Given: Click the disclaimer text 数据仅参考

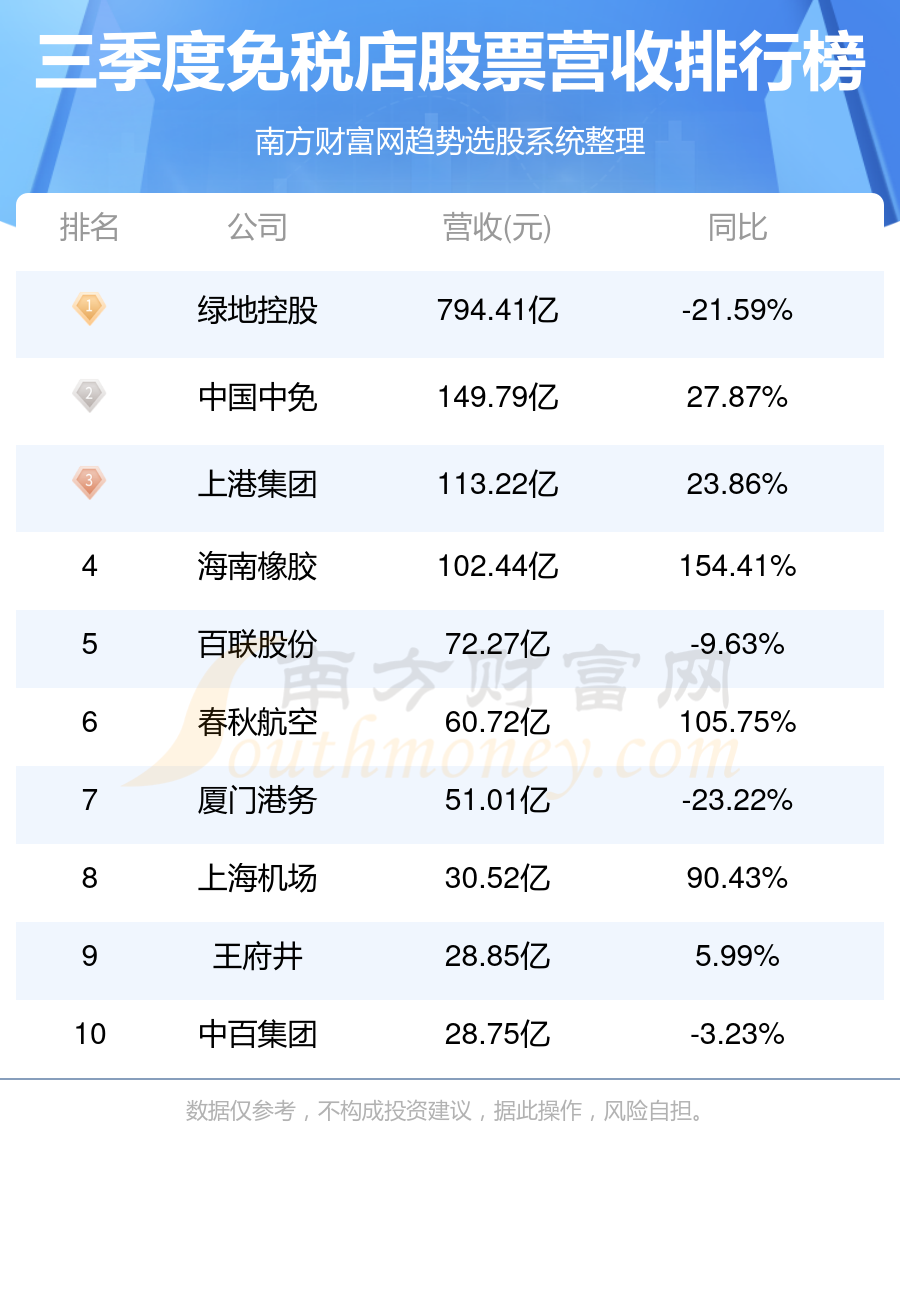Looking at the screenshot, I should click(x=240, y=1111).
